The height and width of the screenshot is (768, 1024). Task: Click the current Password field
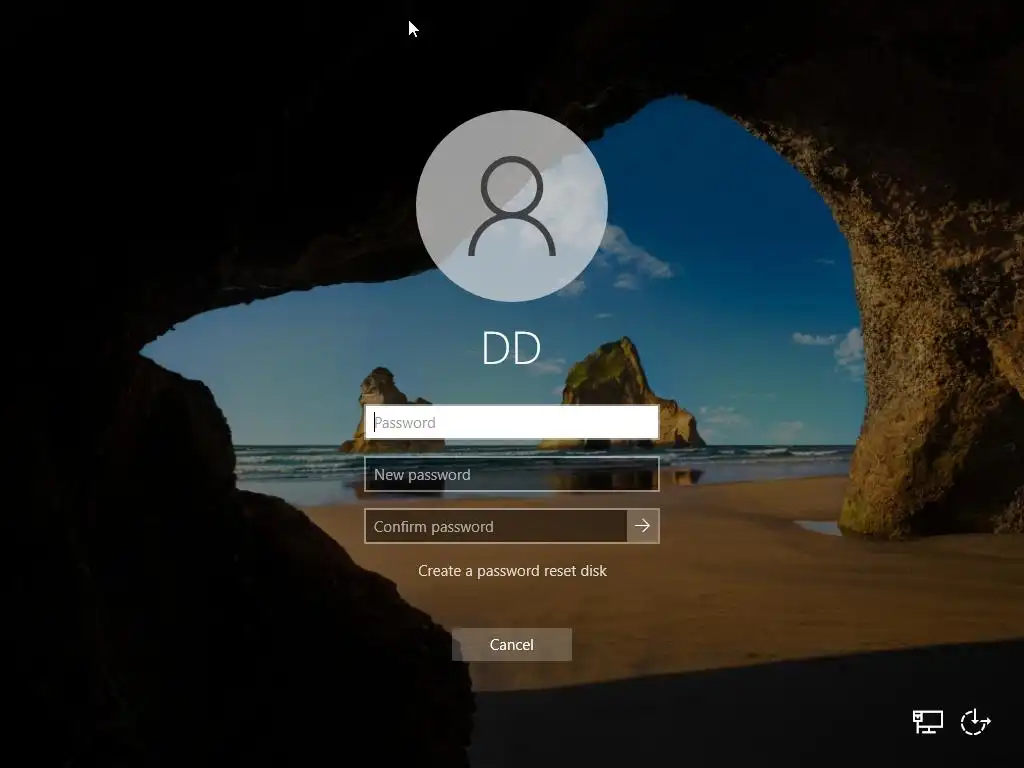(x=511, y=422)
